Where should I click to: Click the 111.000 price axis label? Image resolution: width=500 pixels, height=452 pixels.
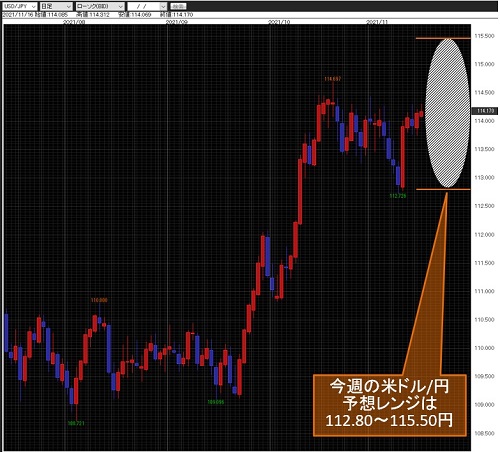(484, 291)
